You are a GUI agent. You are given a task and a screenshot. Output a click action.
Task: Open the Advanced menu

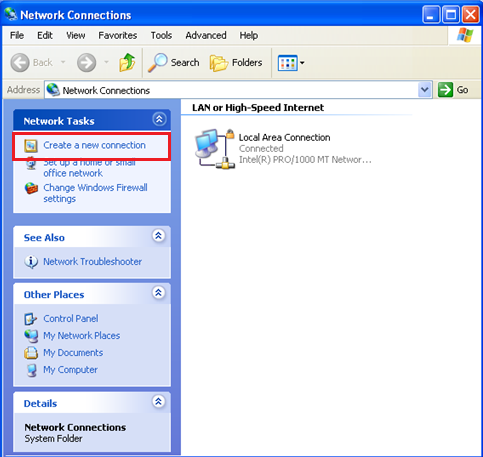point(206,35)
